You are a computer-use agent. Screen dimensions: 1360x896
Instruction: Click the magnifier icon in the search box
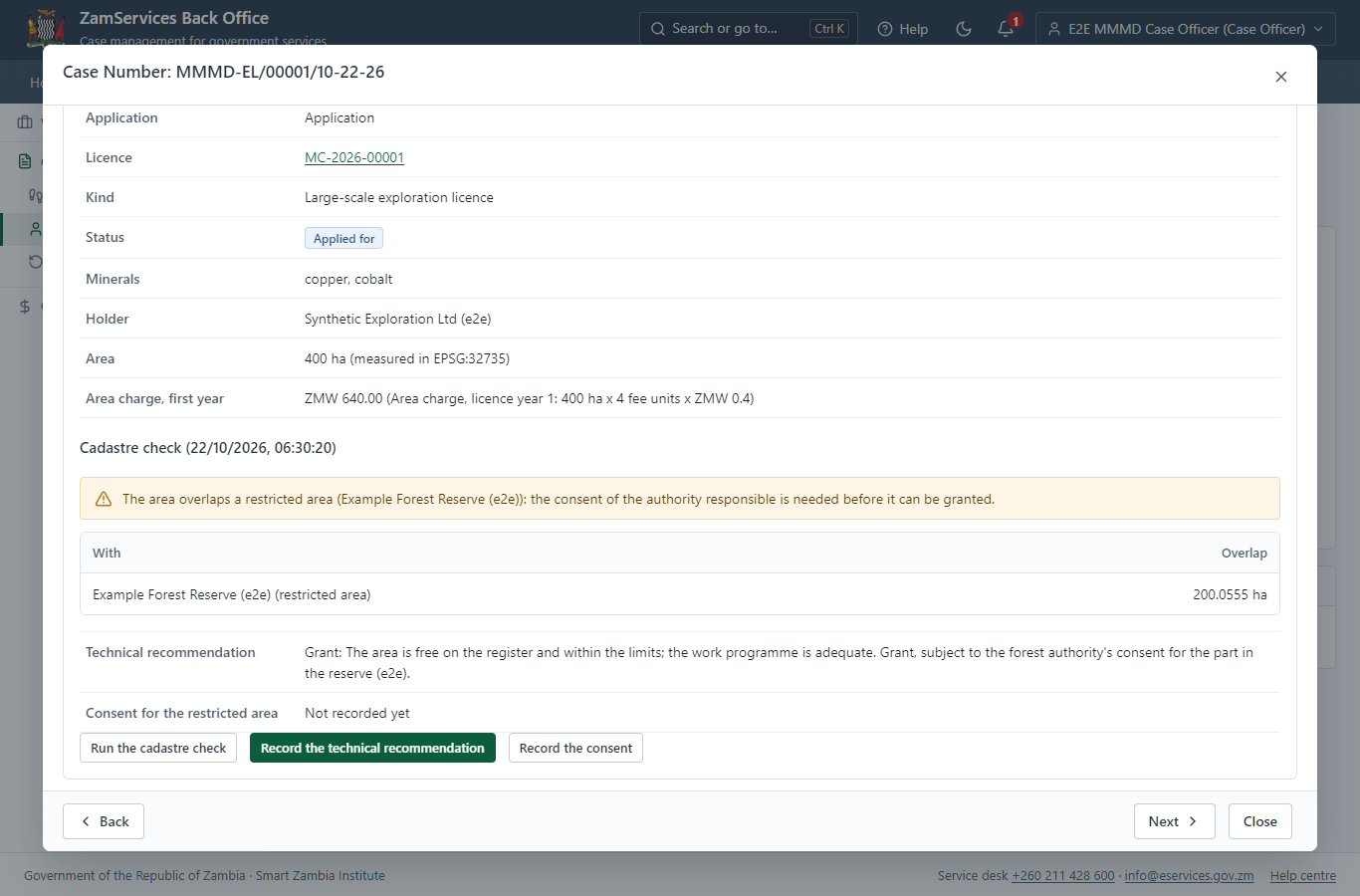point(658,29)
